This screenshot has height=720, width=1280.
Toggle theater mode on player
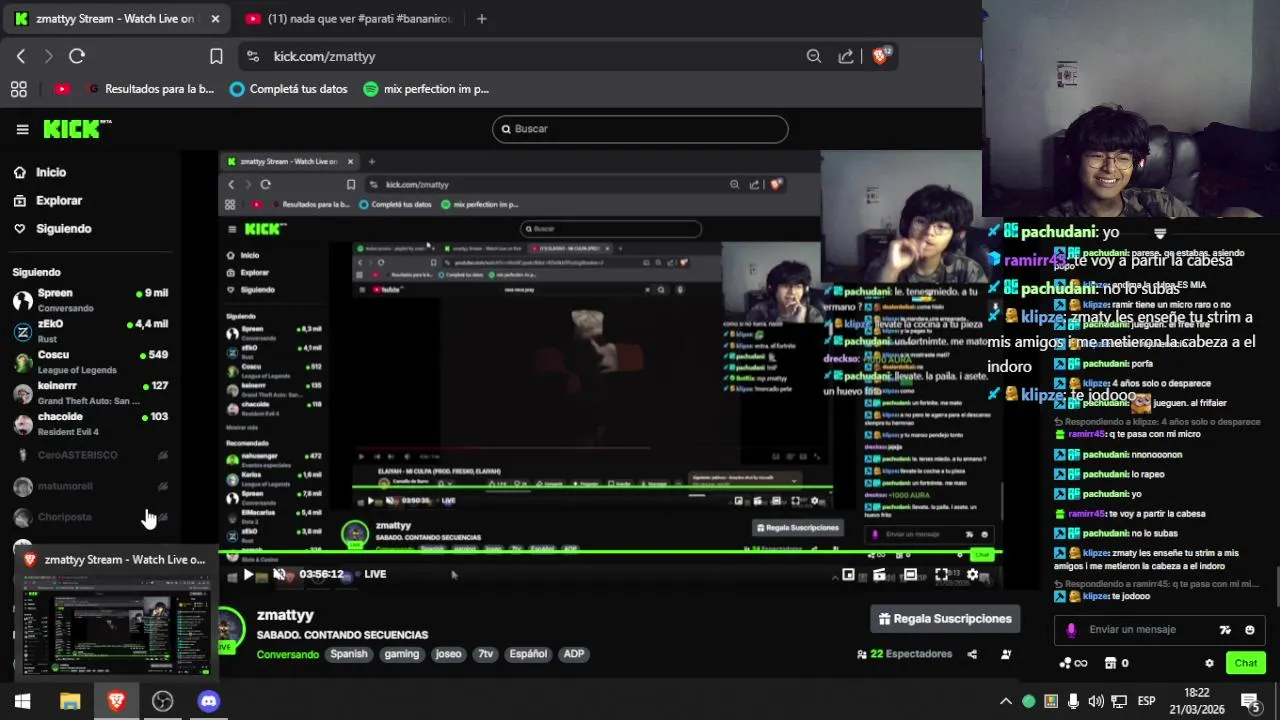click(x=910, y=574)
